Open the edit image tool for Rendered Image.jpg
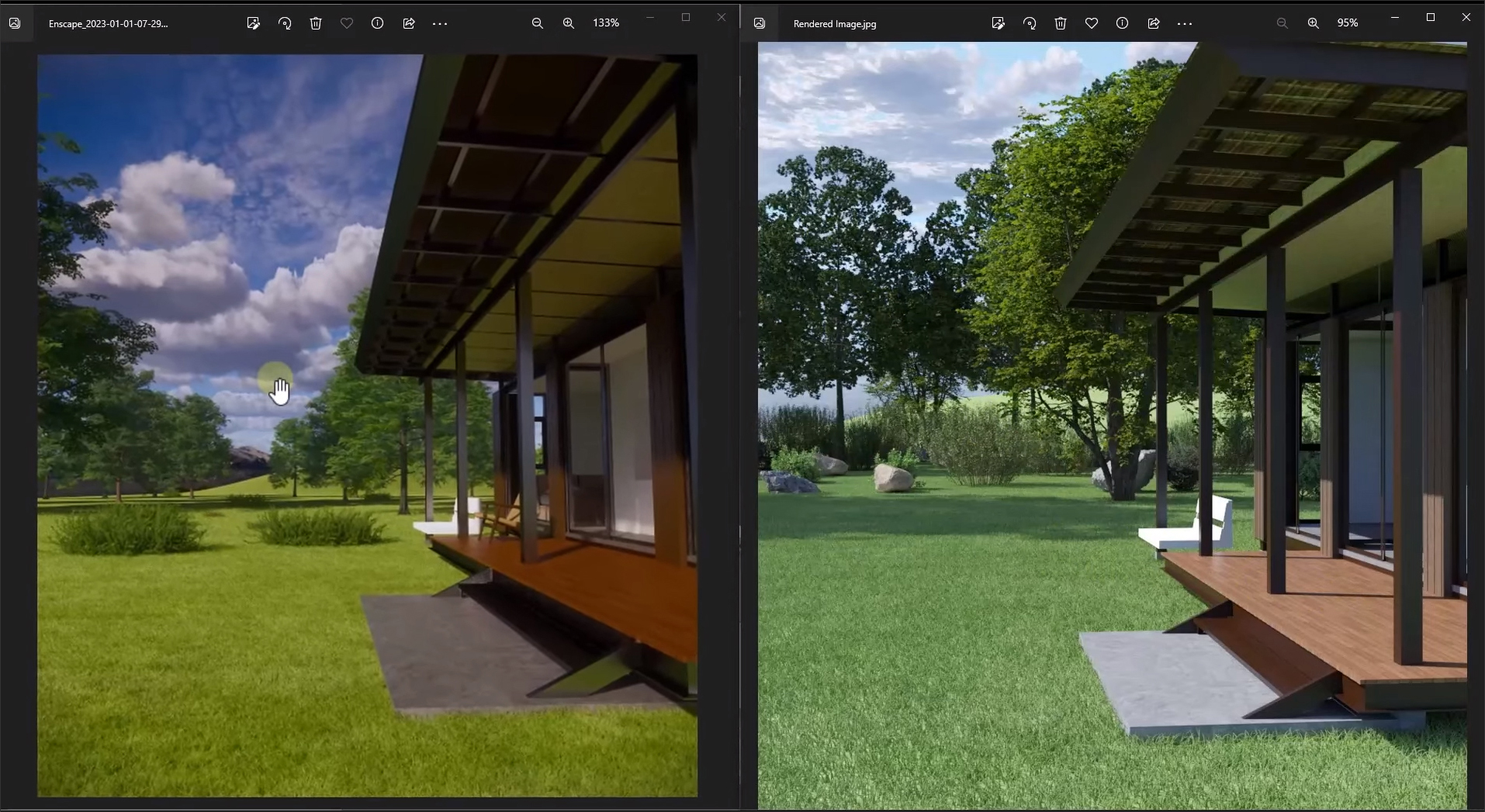The width and height of the screenshot is (1485, 812). pyautogui.click(x=999, y=23)
